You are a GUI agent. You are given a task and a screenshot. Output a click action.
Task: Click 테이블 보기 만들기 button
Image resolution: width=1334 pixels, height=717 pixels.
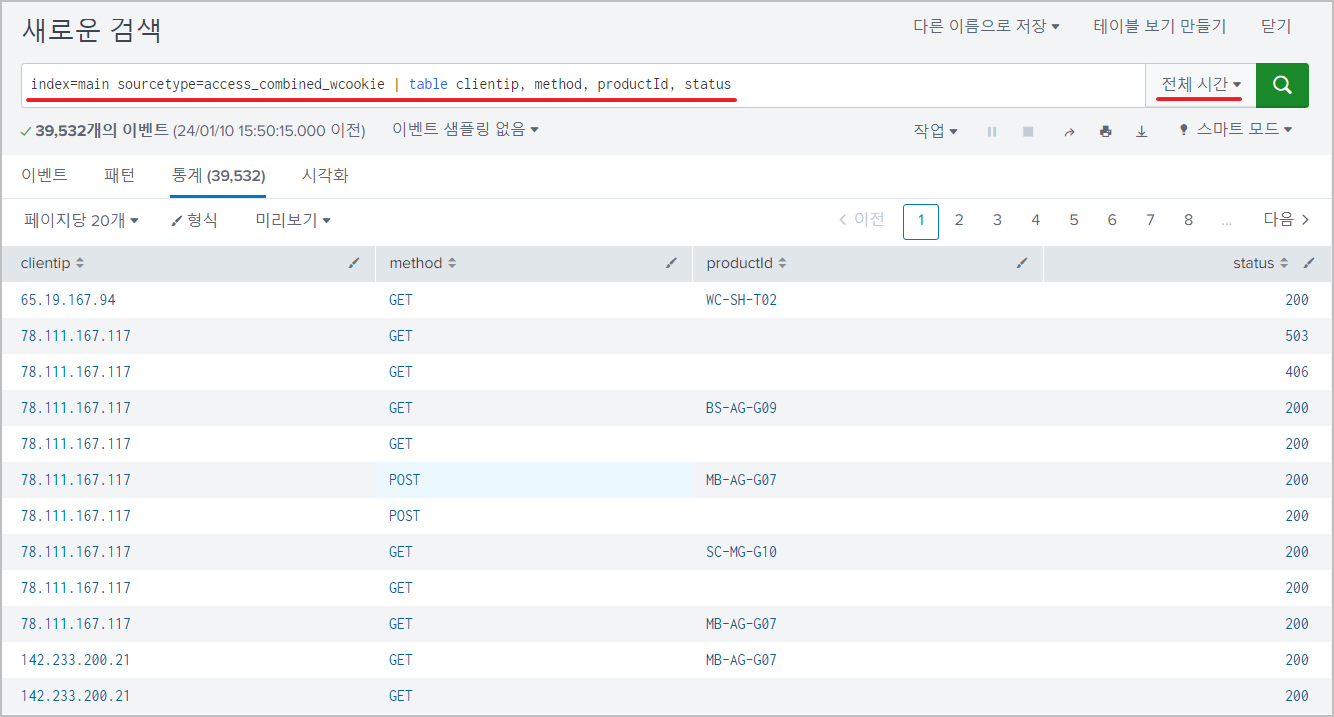(1160, 26)
